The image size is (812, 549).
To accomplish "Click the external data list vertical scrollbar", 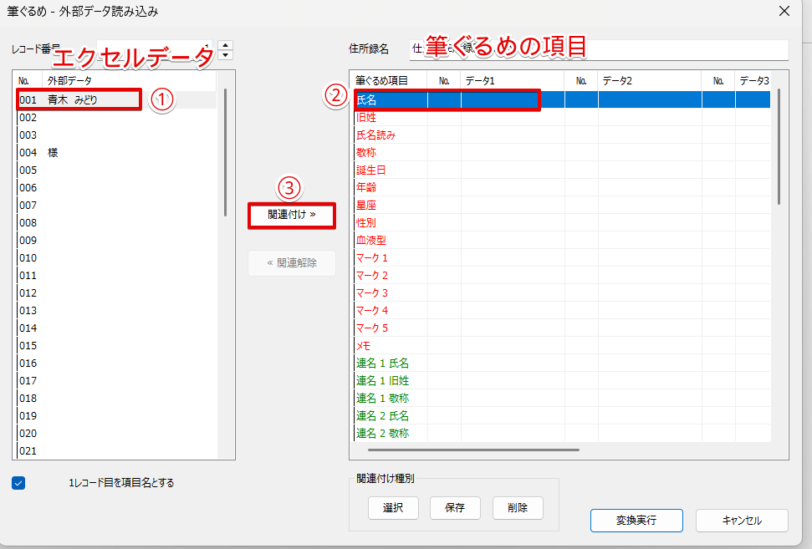I will click(225, 152).
